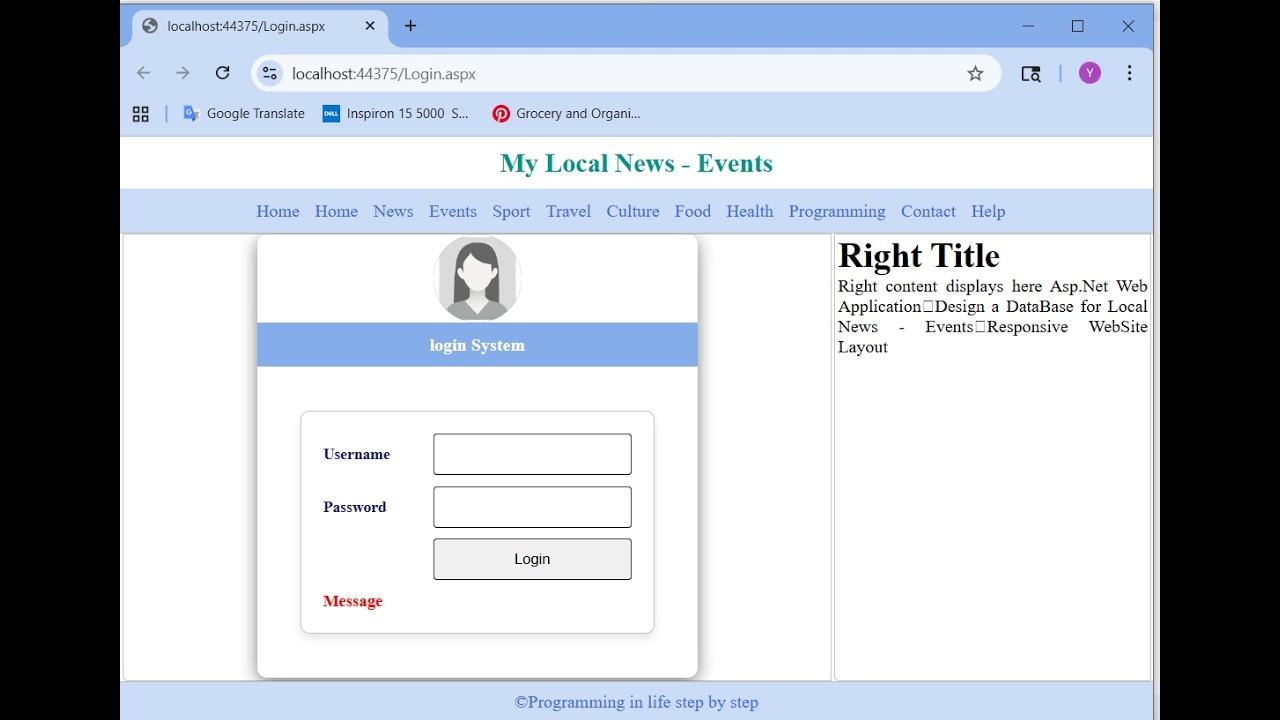Click the Programming in life step by step footer

636,702
